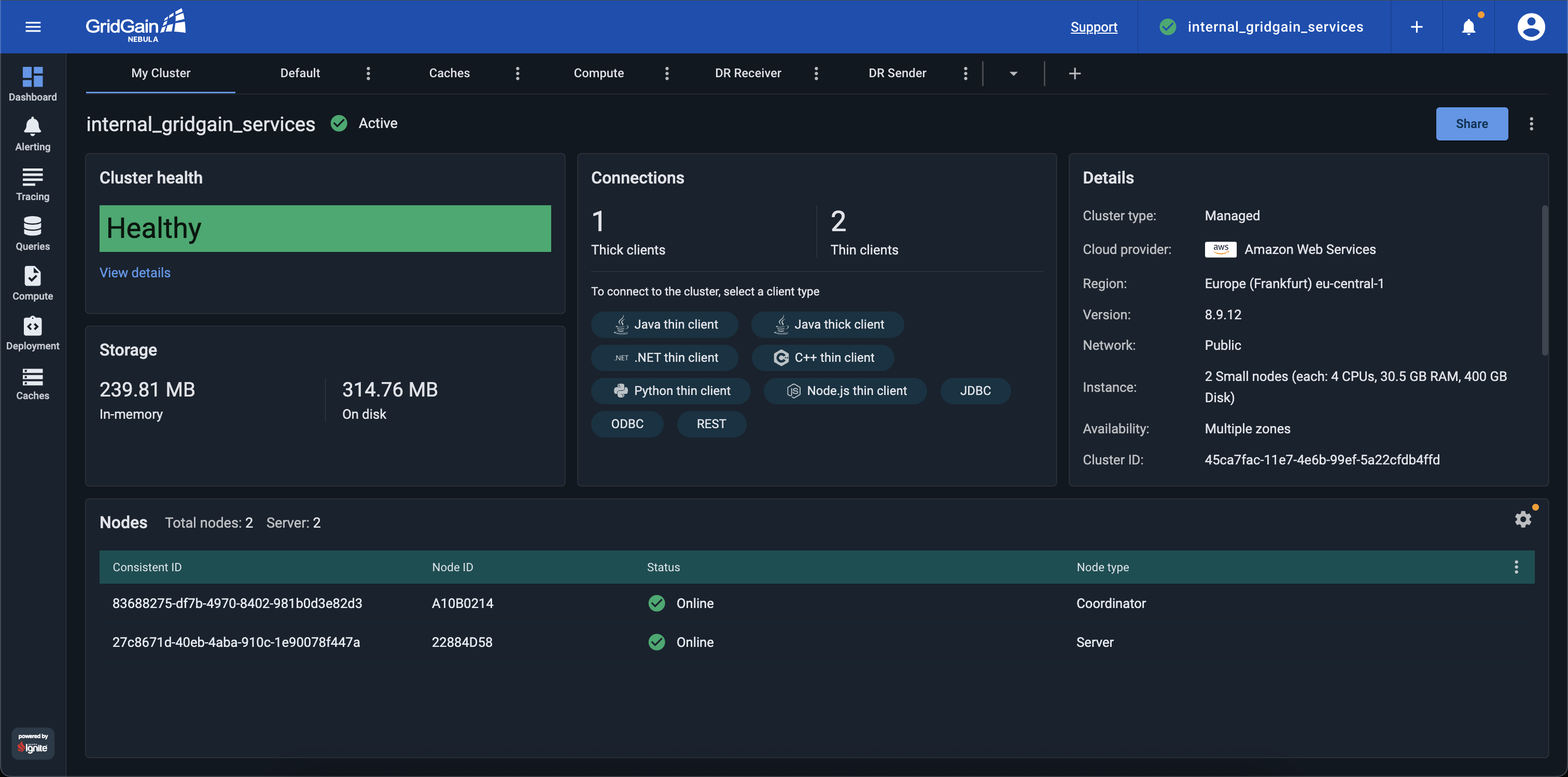This screenshot has width=1568, height=777.
Task: Open the hamburger navigation menu
Action: coord(33,27)
